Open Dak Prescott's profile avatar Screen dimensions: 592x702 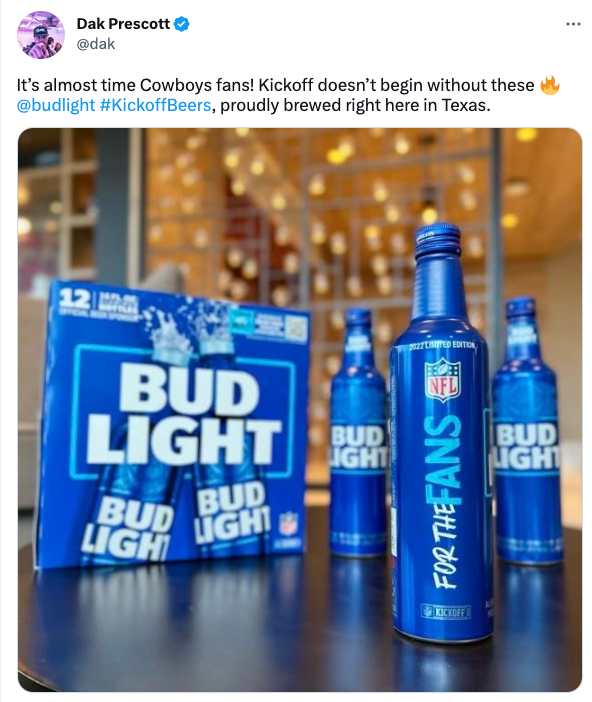[x=41, y=35]
